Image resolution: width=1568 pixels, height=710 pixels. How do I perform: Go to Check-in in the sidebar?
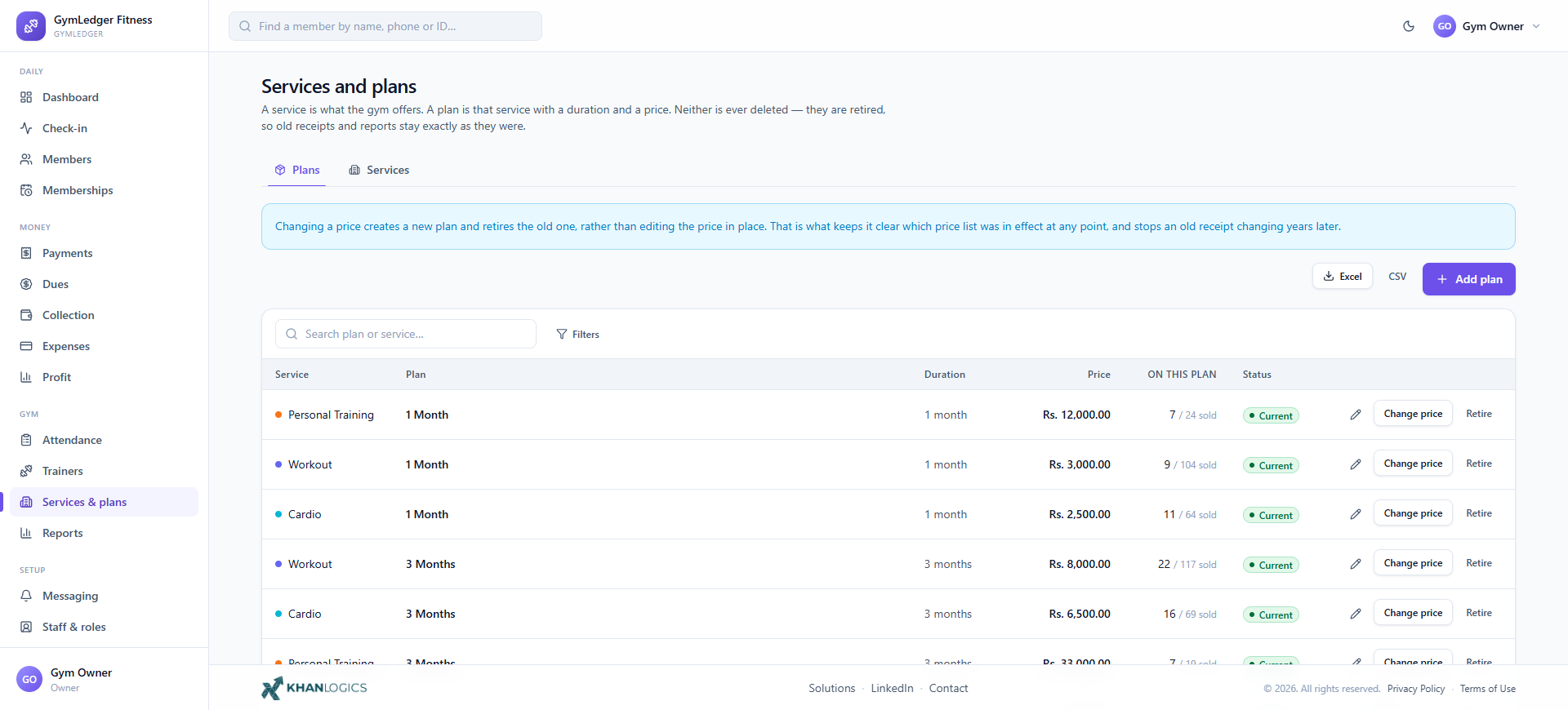point(104,128)
